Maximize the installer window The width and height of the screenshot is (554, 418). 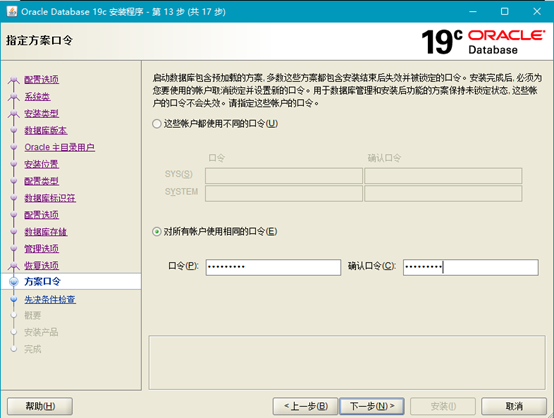click(505, 11)
